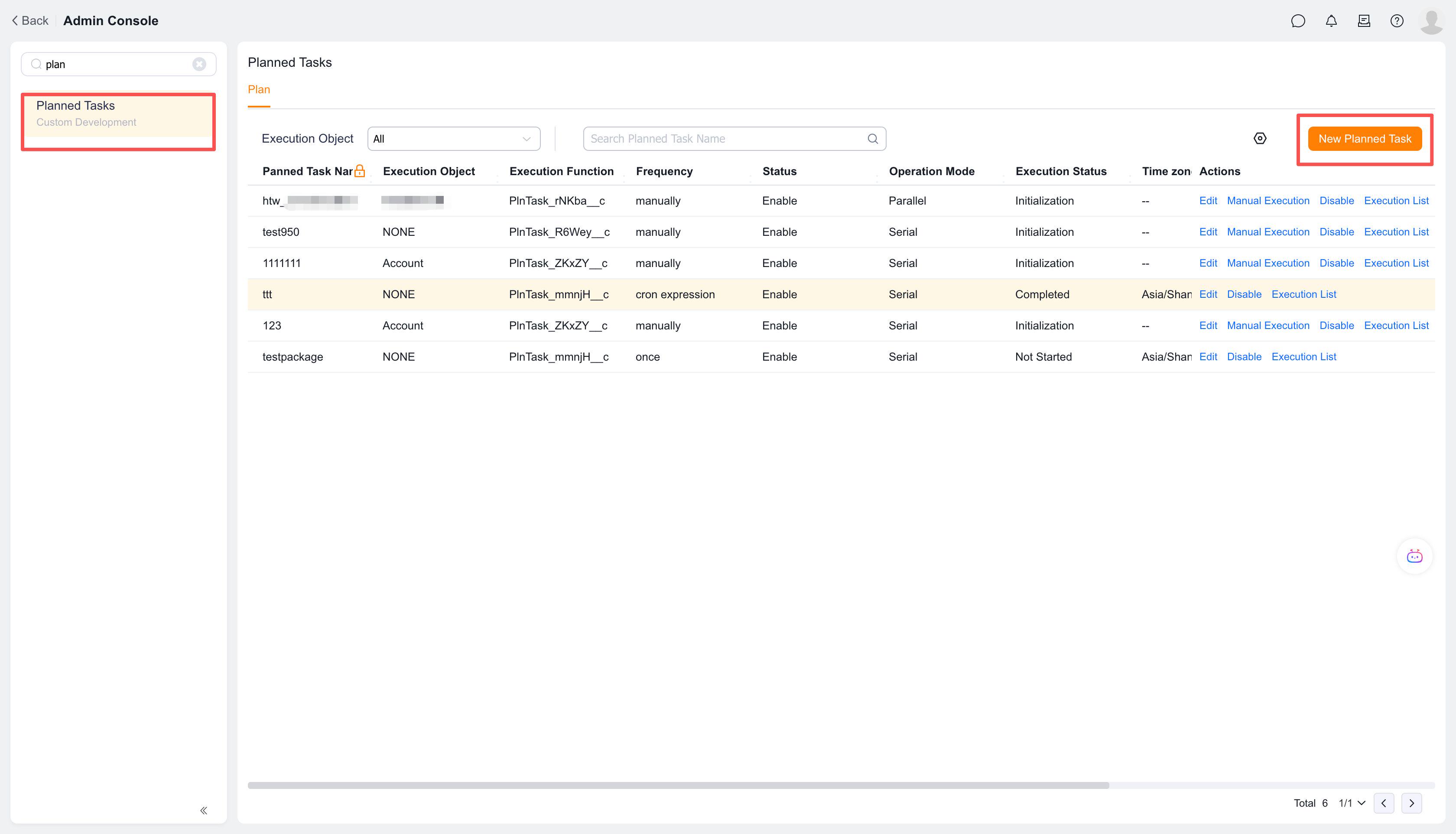Screen dimensions: 1456x834
Task: Focus the Search Planned Task Name field
Action: point(734,139)
